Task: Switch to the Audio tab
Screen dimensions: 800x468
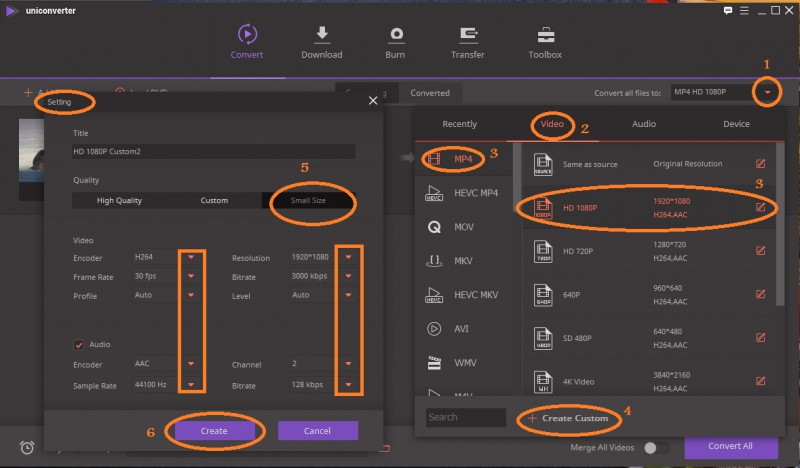Action: (x=644, y=124)
